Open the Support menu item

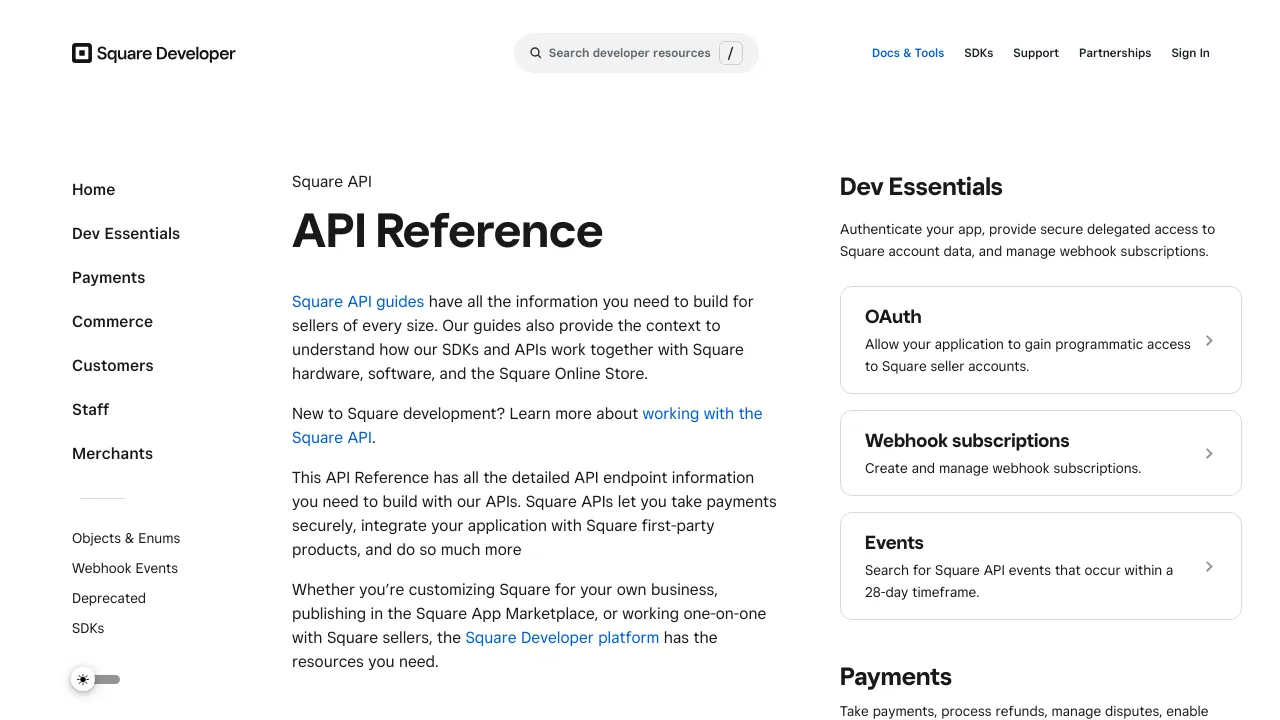pyautogui.click(x=1036, y=53)
